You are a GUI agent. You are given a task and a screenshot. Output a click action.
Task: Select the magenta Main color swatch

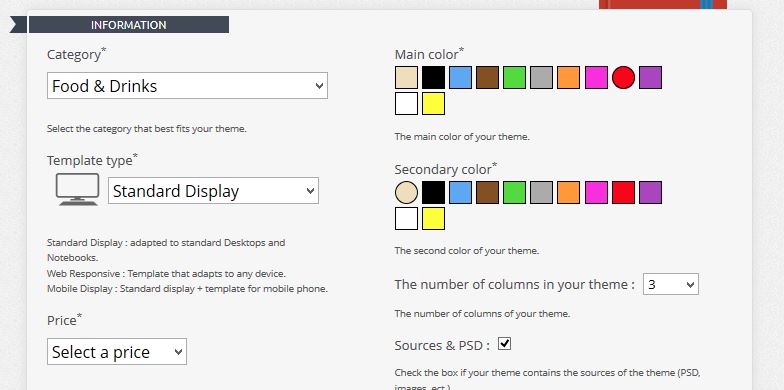[596, 78]
